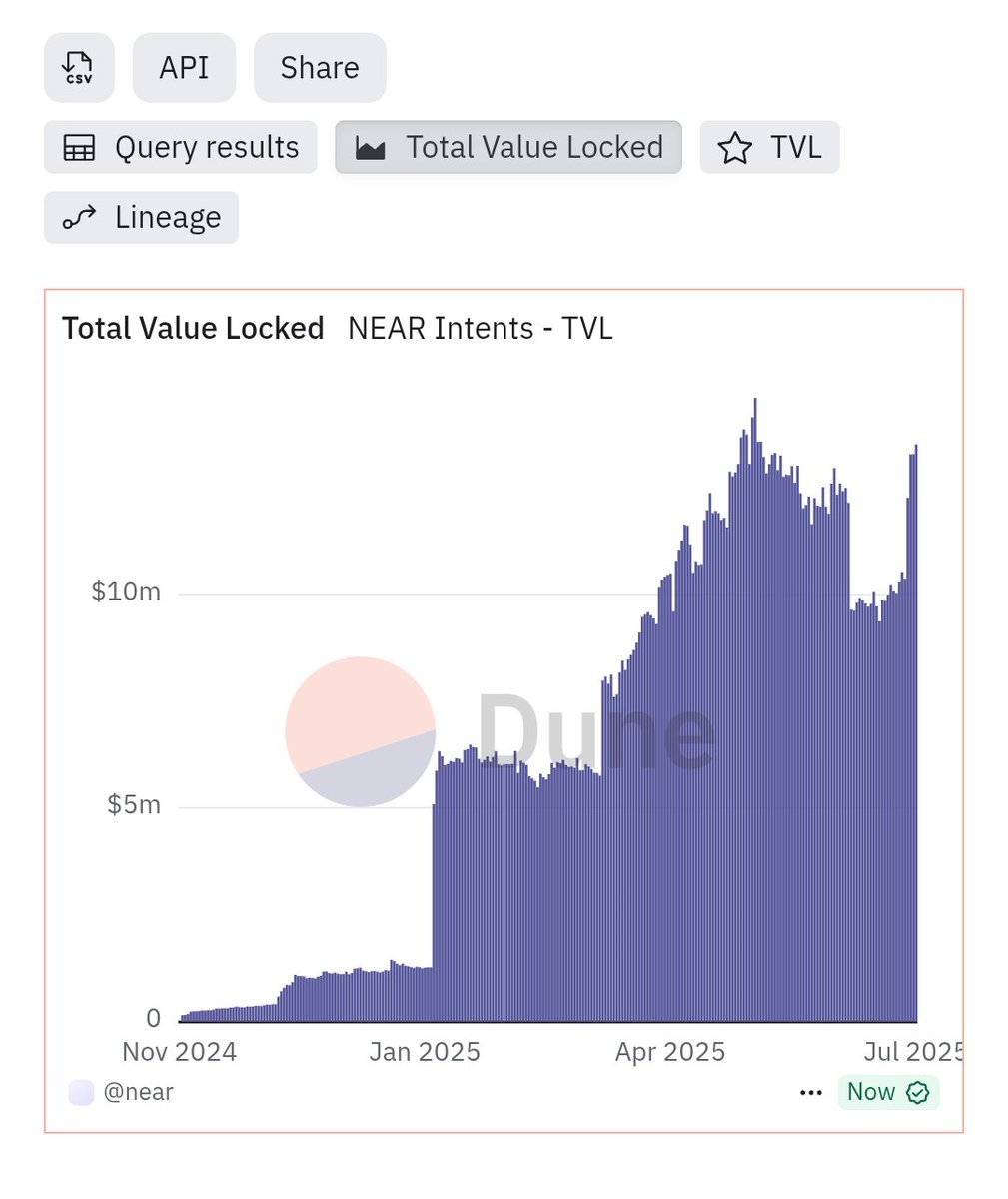Open the three-dot chart options menu
The image size is (1008, 1199).
point(811,1093)
